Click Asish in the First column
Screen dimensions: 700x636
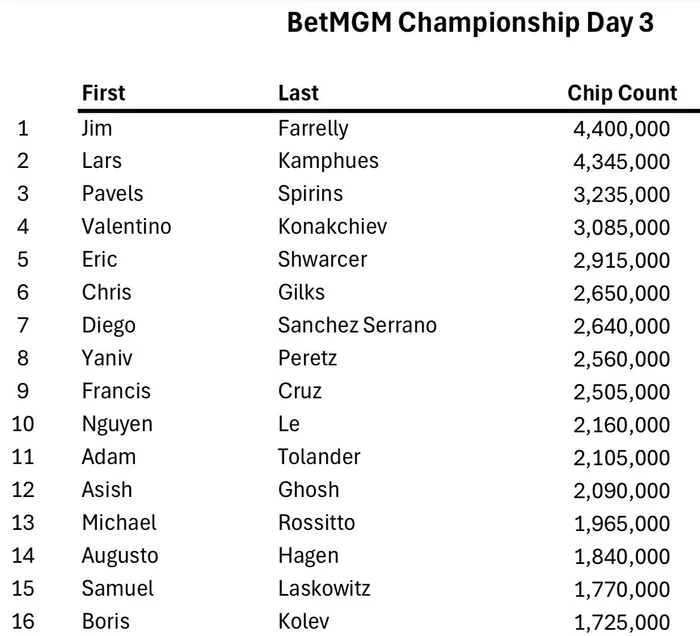[107, 490]
